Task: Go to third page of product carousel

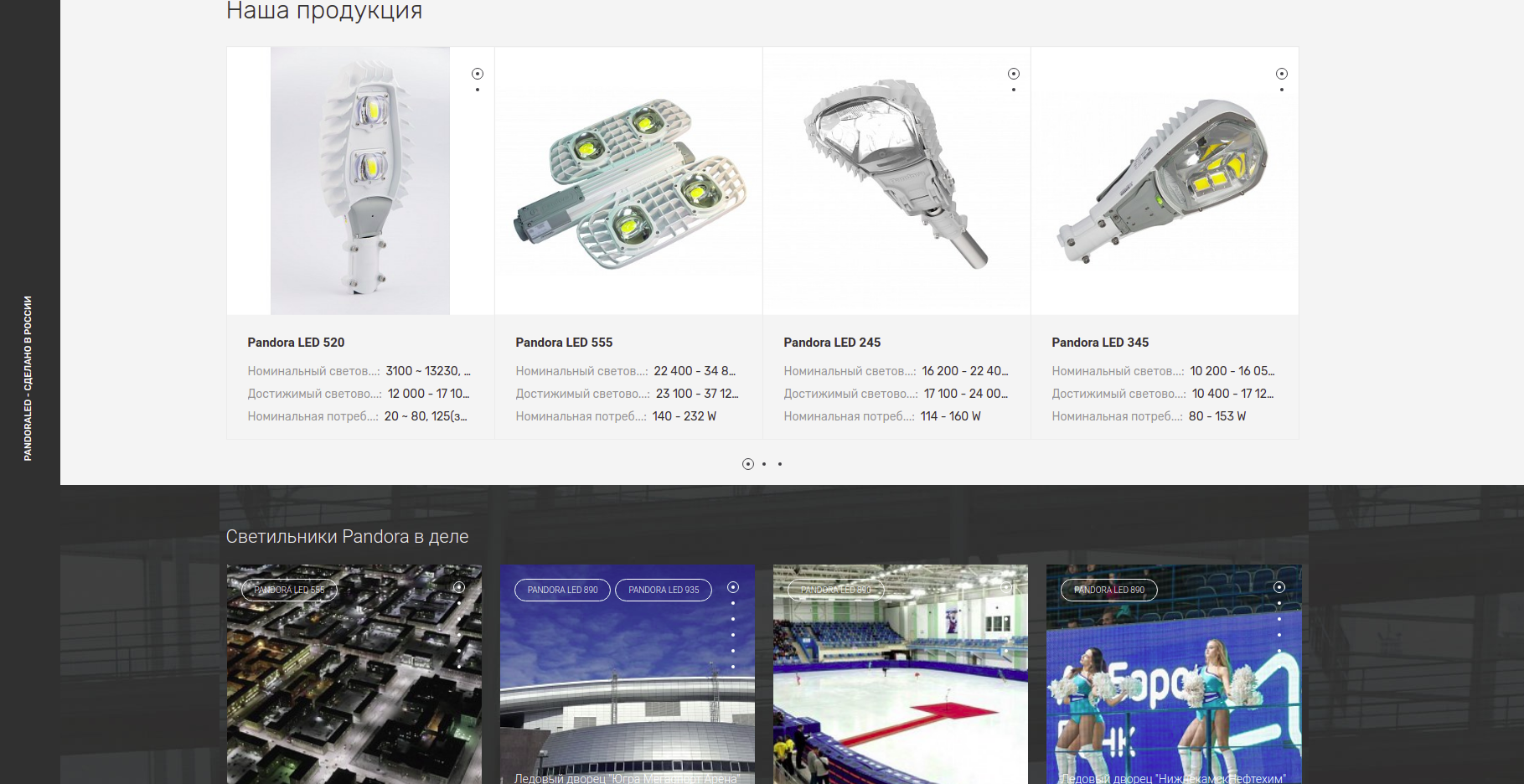Action: tap(780, 464)
